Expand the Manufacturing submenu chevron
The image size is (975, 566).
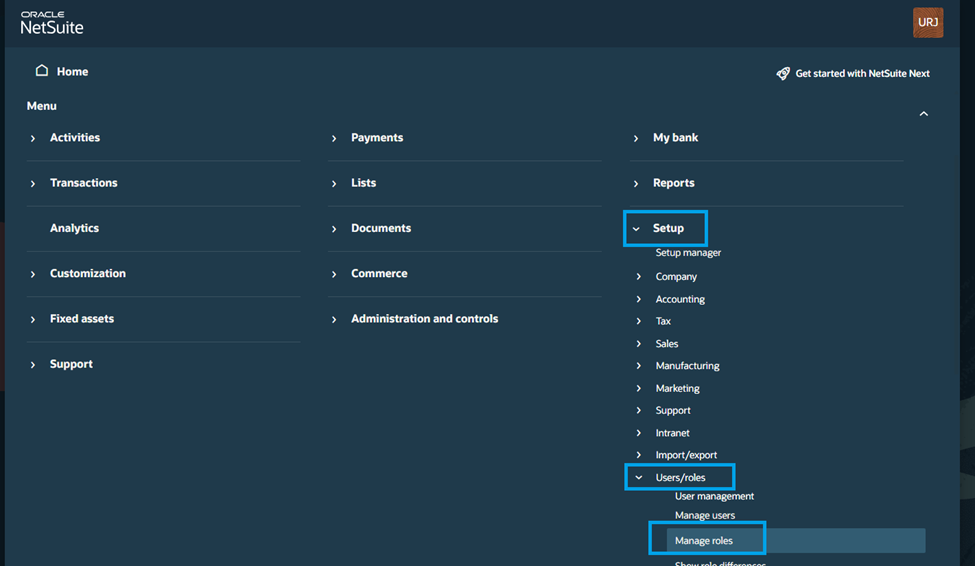tap(639, 366)
